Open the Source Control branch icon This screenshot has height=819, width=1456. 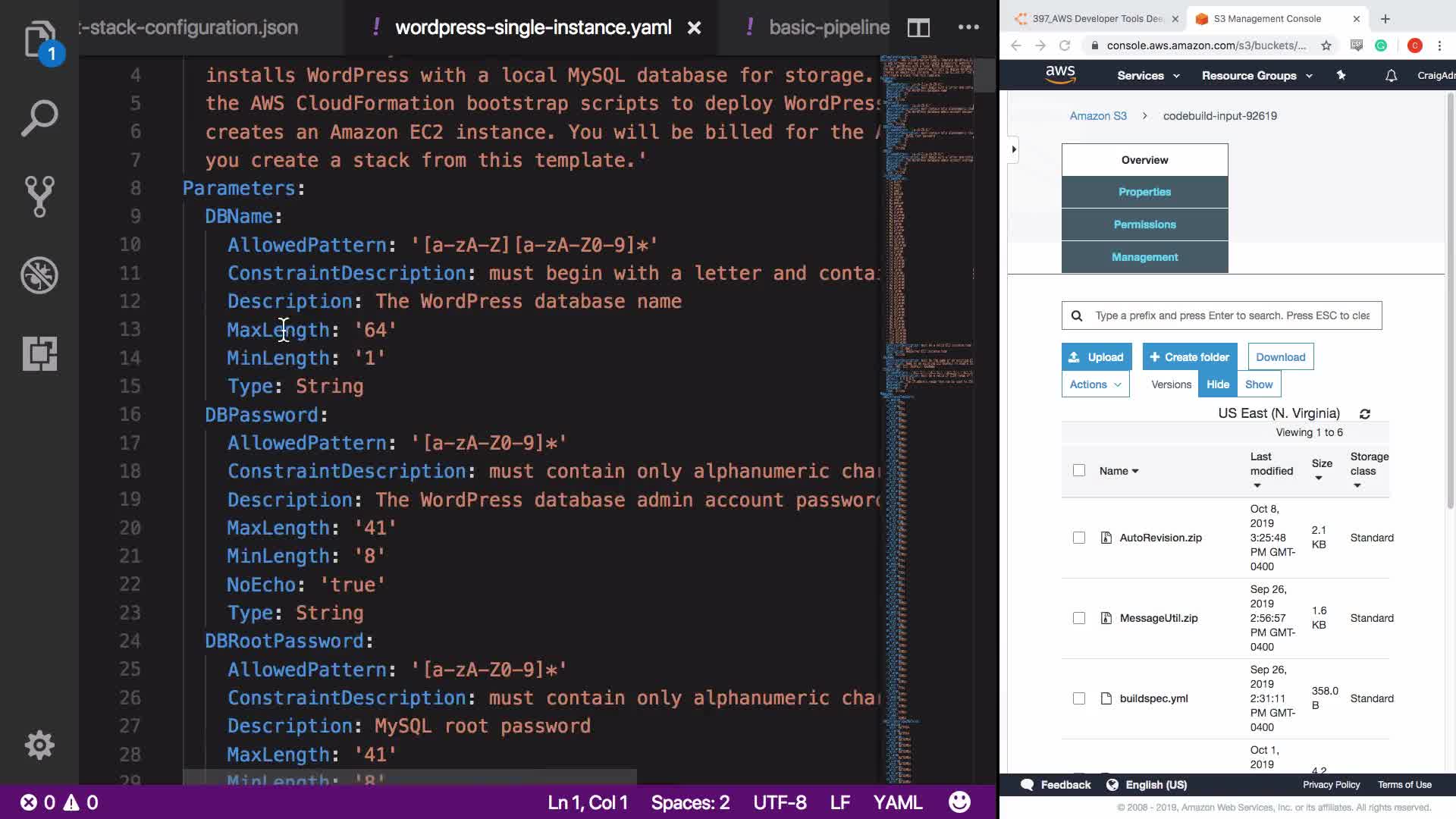pos(39,196)
